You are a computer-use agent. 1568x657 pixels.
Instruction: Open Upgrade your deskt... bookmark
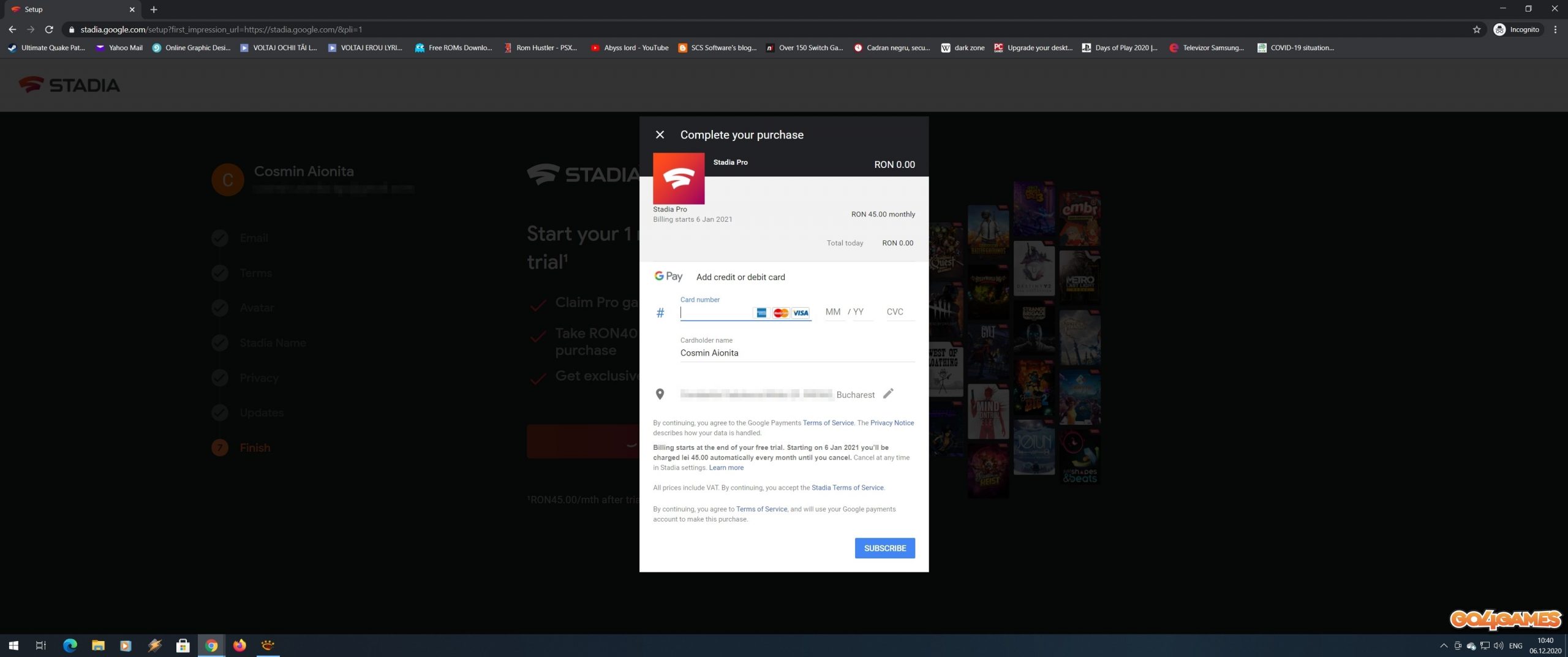coord(1033,47)
